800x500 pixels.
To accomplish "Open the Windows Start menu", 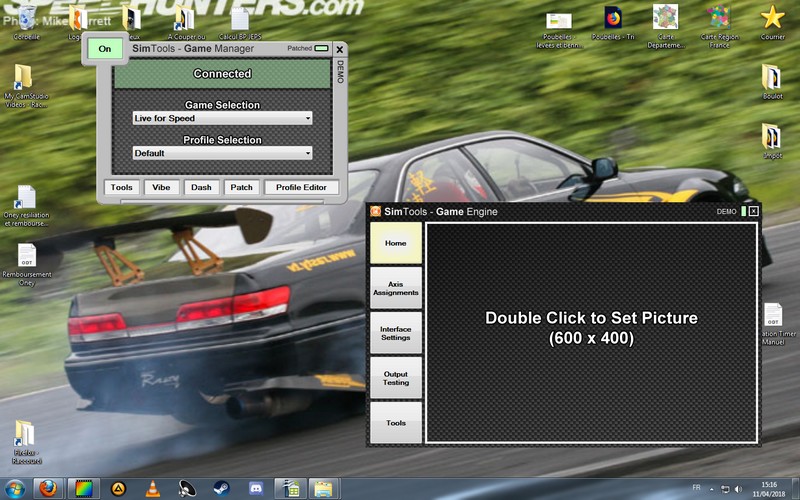I will pyautogui.click(x=15, y=489).
